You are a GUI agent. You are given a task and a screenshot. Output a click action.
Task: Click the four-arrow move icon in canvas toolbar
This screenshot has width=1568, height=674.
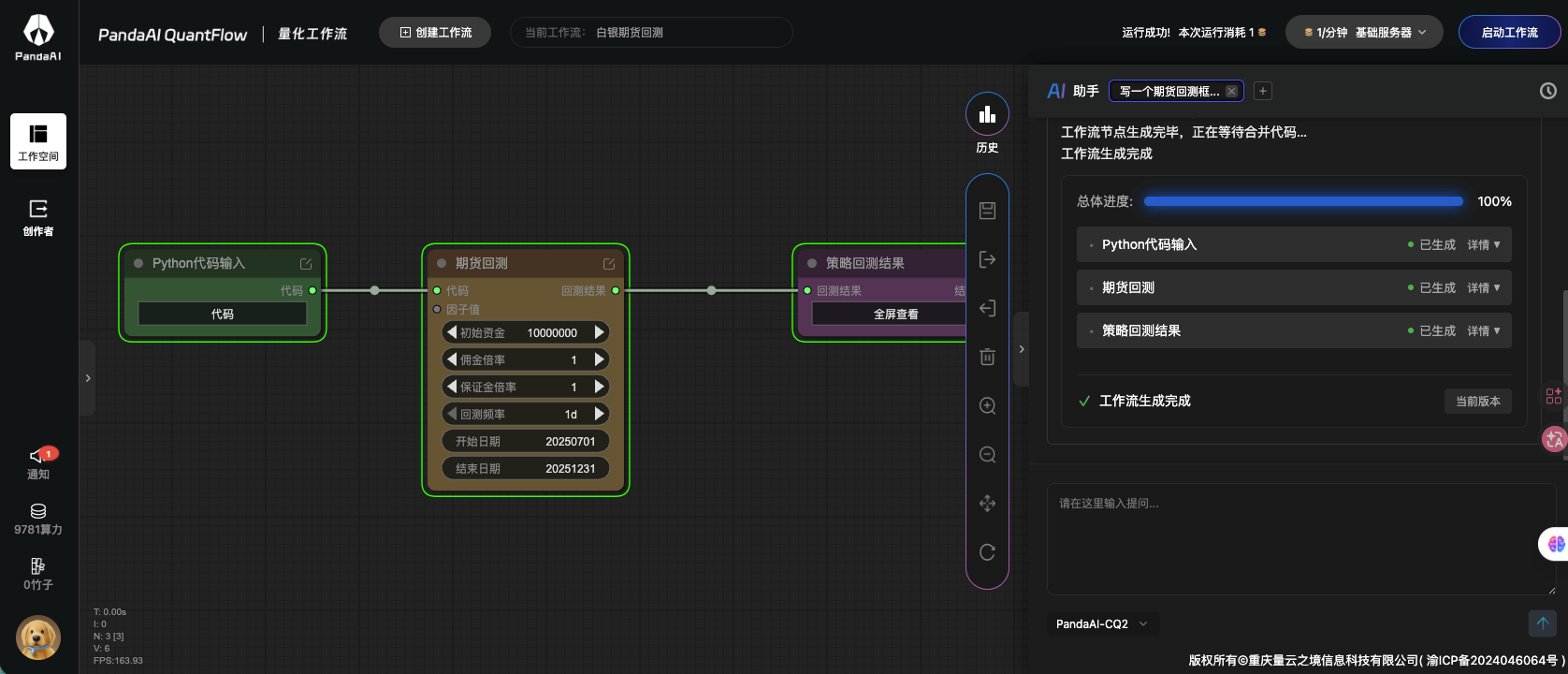987,504
